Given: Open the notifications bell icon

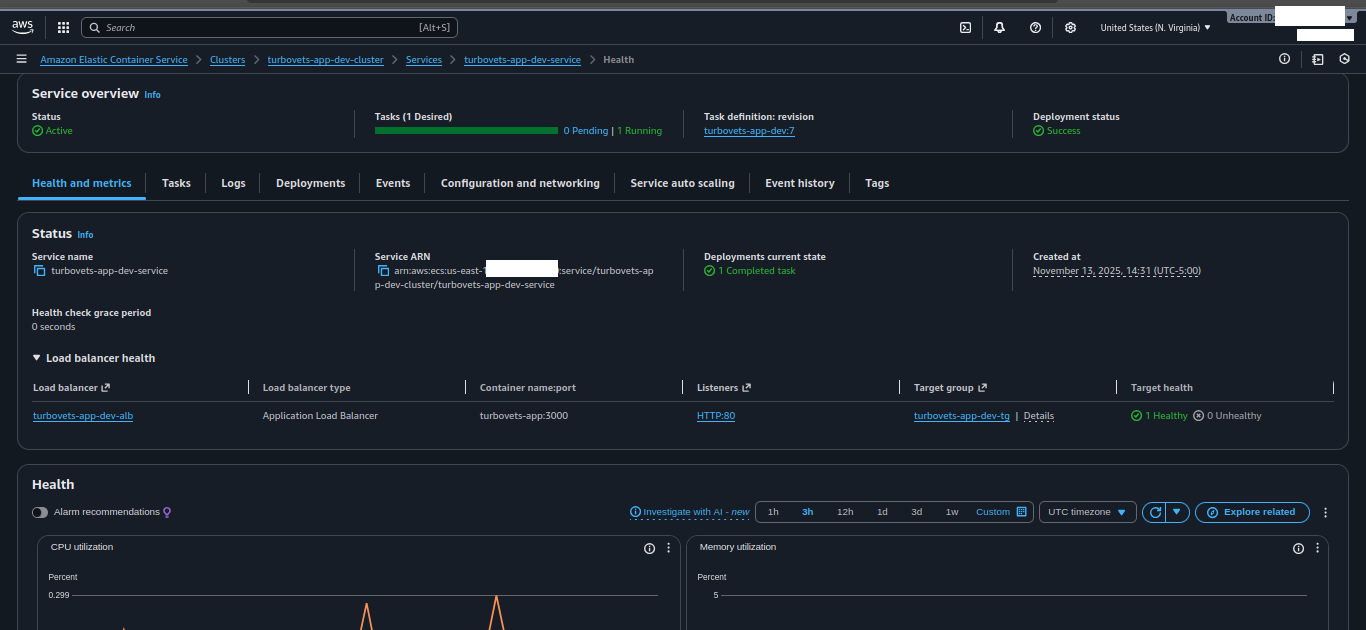Looking at the screenshot, I should (x=999, y=27).
